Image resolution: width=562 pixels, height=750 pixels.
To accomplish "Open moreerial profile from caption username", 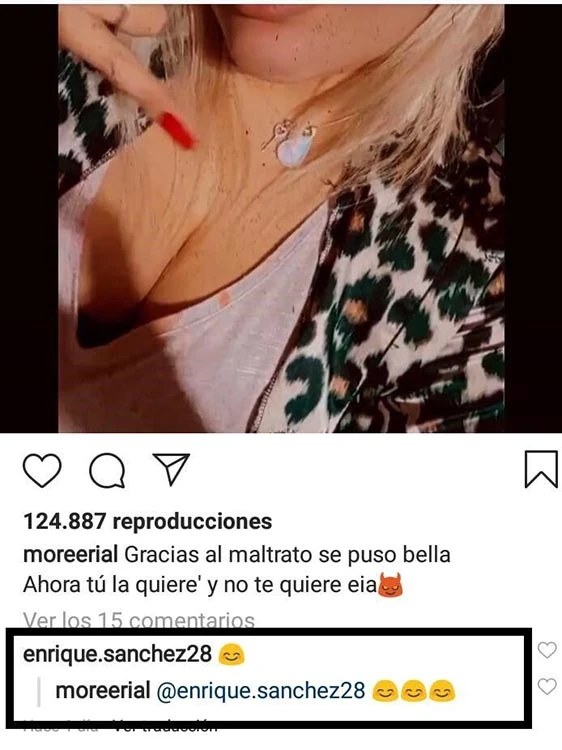I will click(70, 555).
